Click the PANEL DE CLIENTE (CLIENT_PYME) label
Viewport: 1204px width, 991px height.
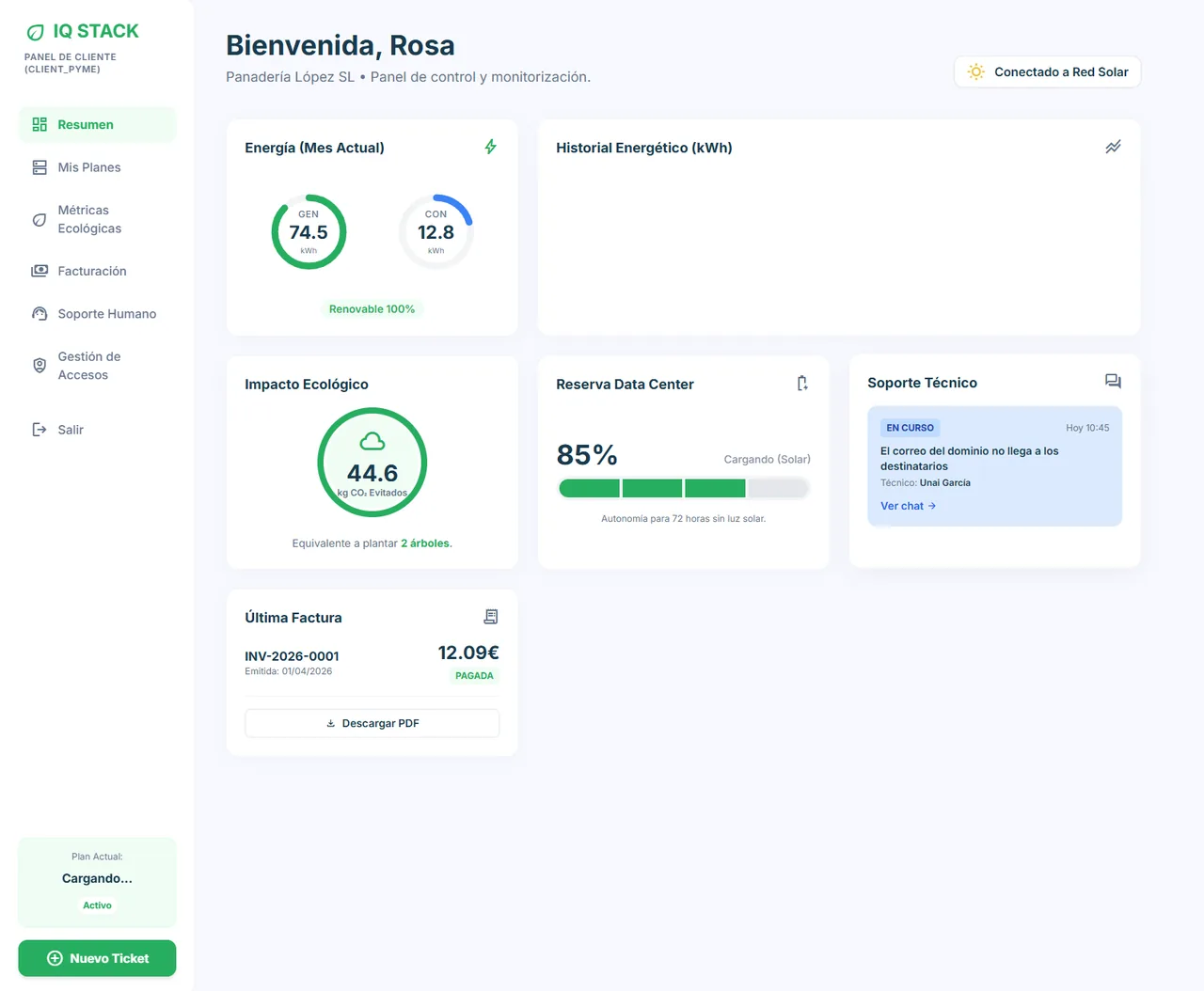coord(71,63)
